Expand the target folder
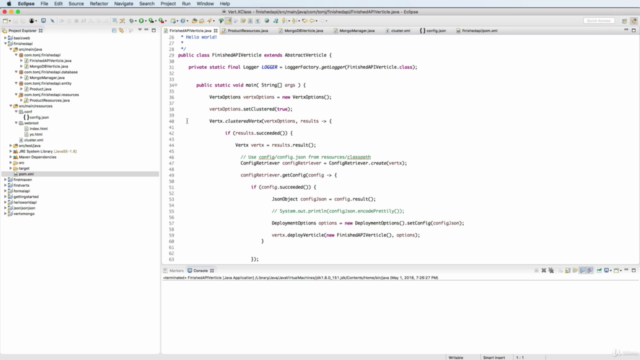 point(11,169)
